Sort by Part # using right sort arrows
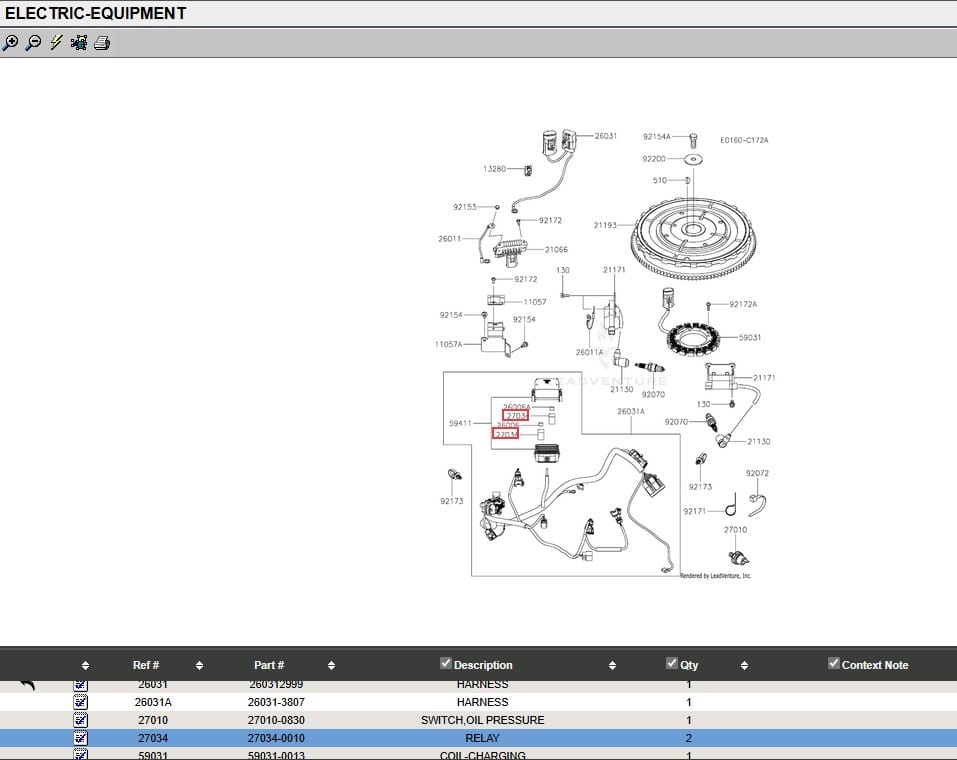The width and height of the screenshot is (957, 760). [x=331, y=665]
